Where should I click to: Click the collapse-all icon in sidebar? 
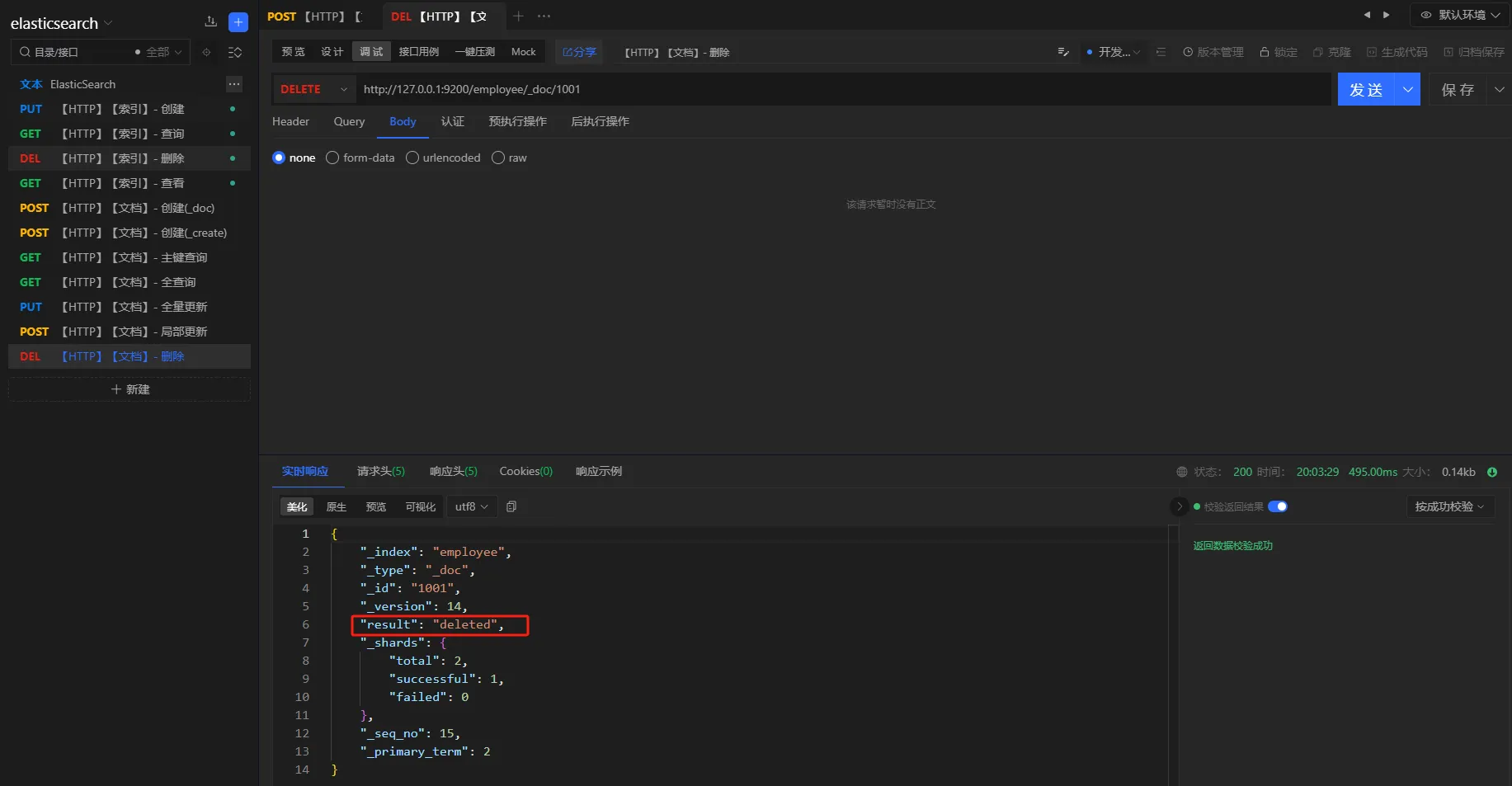[x=235, y=52]
